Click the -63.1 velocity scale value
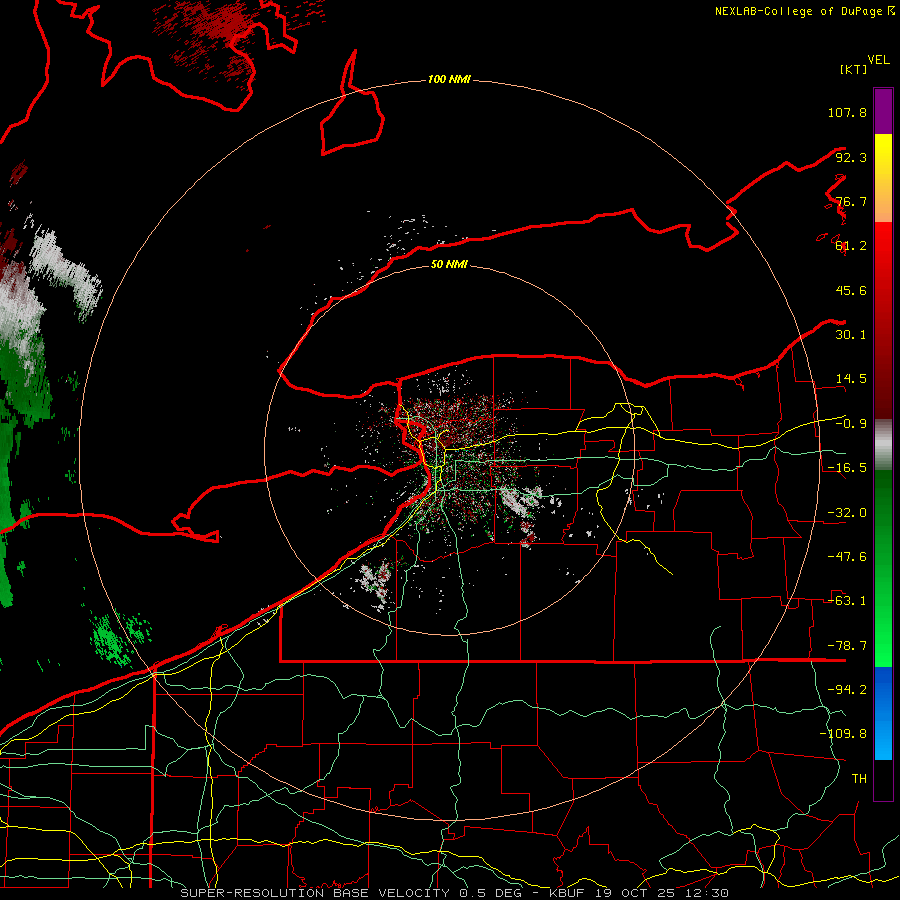The image size is (900, 900). click(x=847, y=601)
